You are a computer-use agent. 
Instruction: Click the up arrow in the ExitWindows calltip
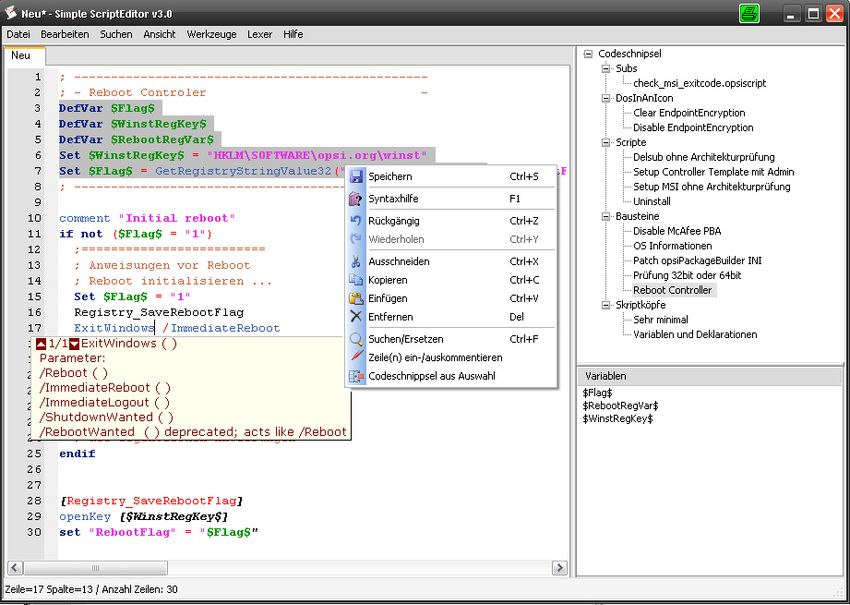41,344
